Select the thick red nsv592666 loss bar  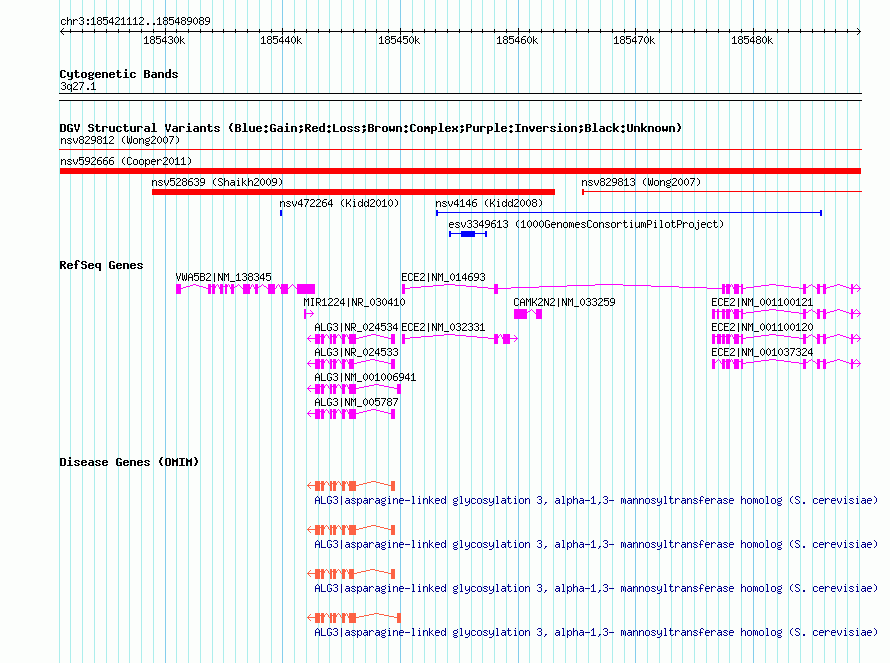click(x=460, y=171)
